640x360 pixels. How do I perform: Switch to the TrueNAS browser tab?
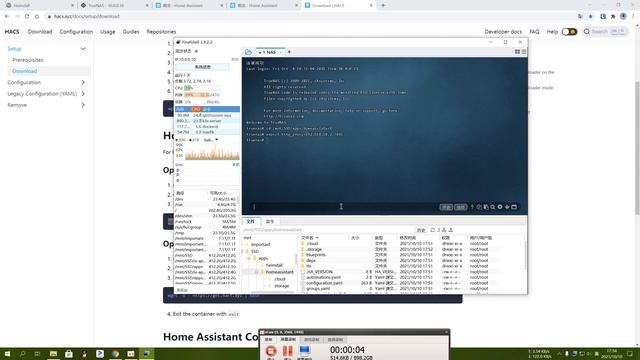(x=115, y=5)
